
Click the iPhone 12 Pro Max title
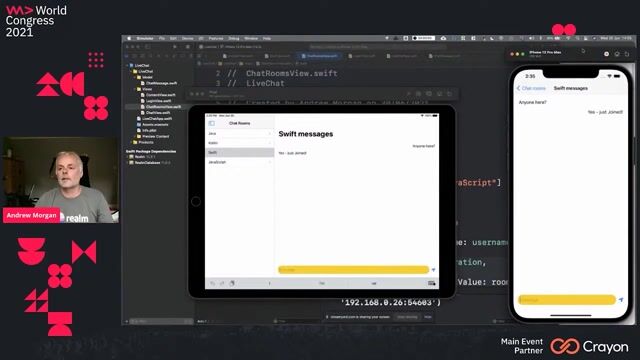pos(545,52)
